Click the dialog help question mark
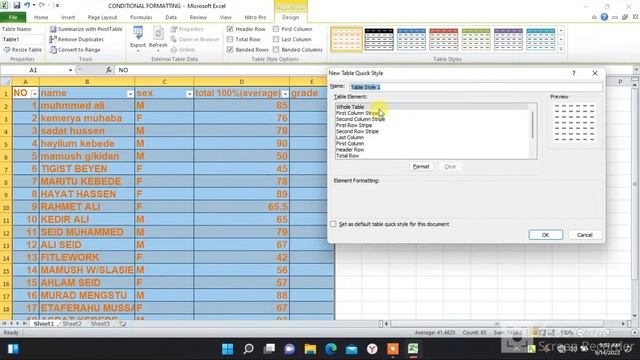The height and width of the screenshot is (360, 640). pos(574,73)
